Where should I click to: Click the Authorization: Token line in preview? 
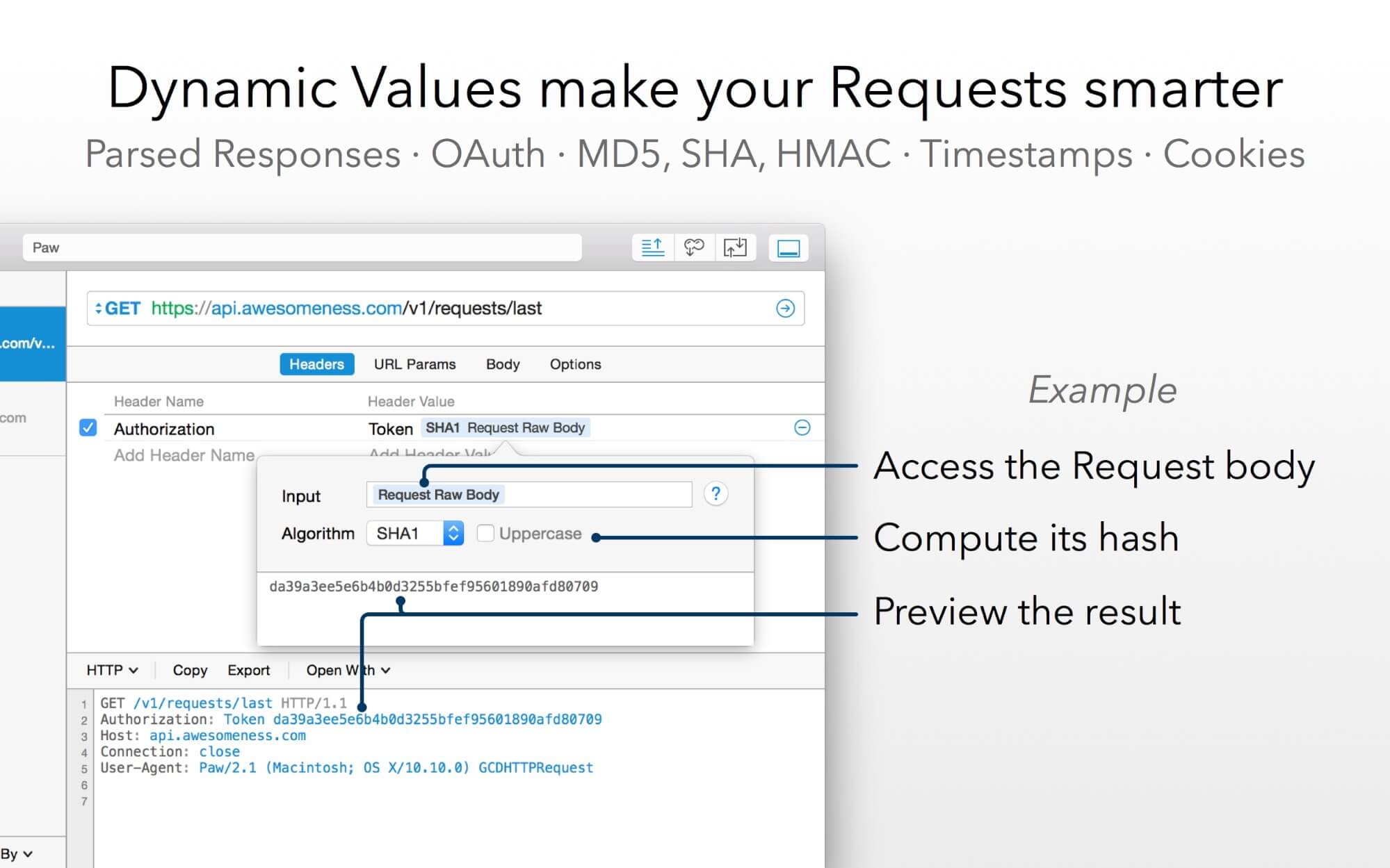click(x=351, y=719)
